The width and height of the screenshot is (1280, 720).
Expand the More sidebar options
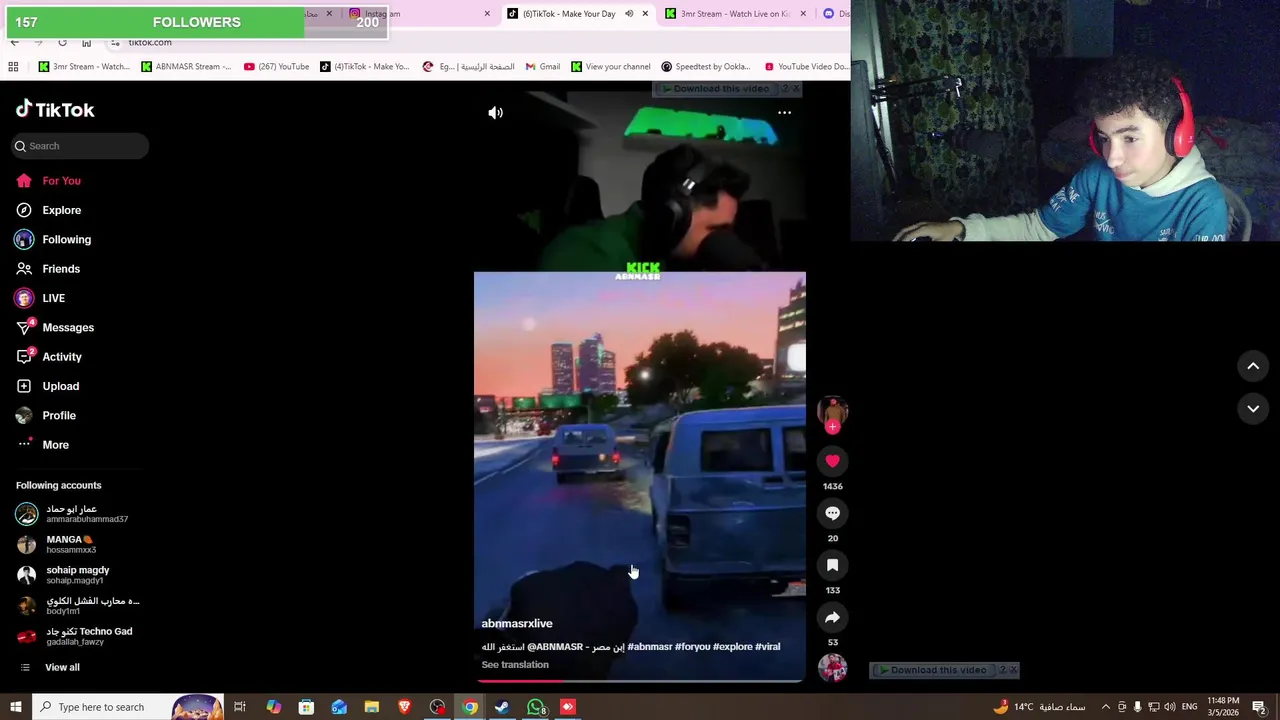pos(43,445)
